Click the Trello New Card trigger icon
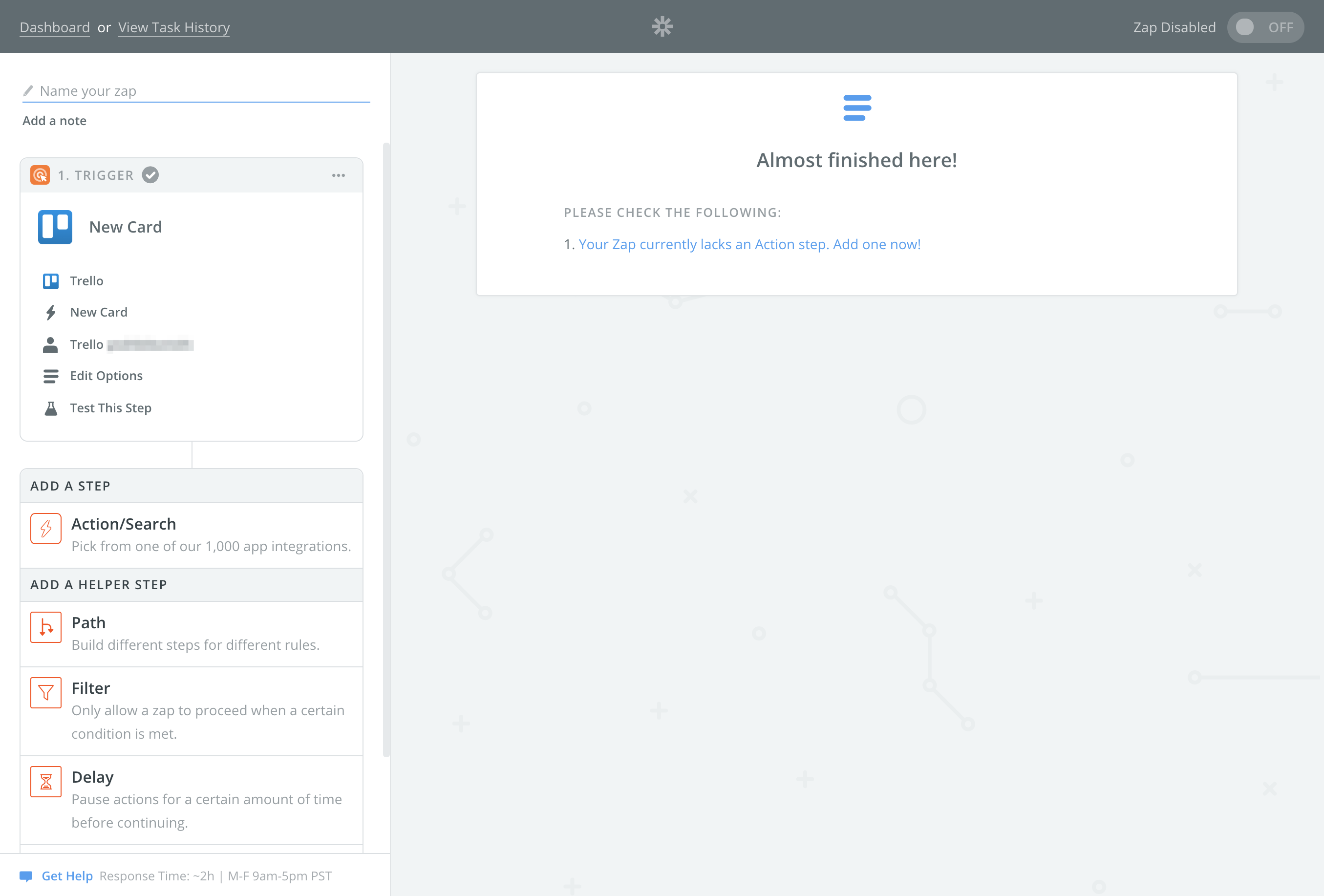The height and width of the screenshot is (896, 1324). point(56,225)
